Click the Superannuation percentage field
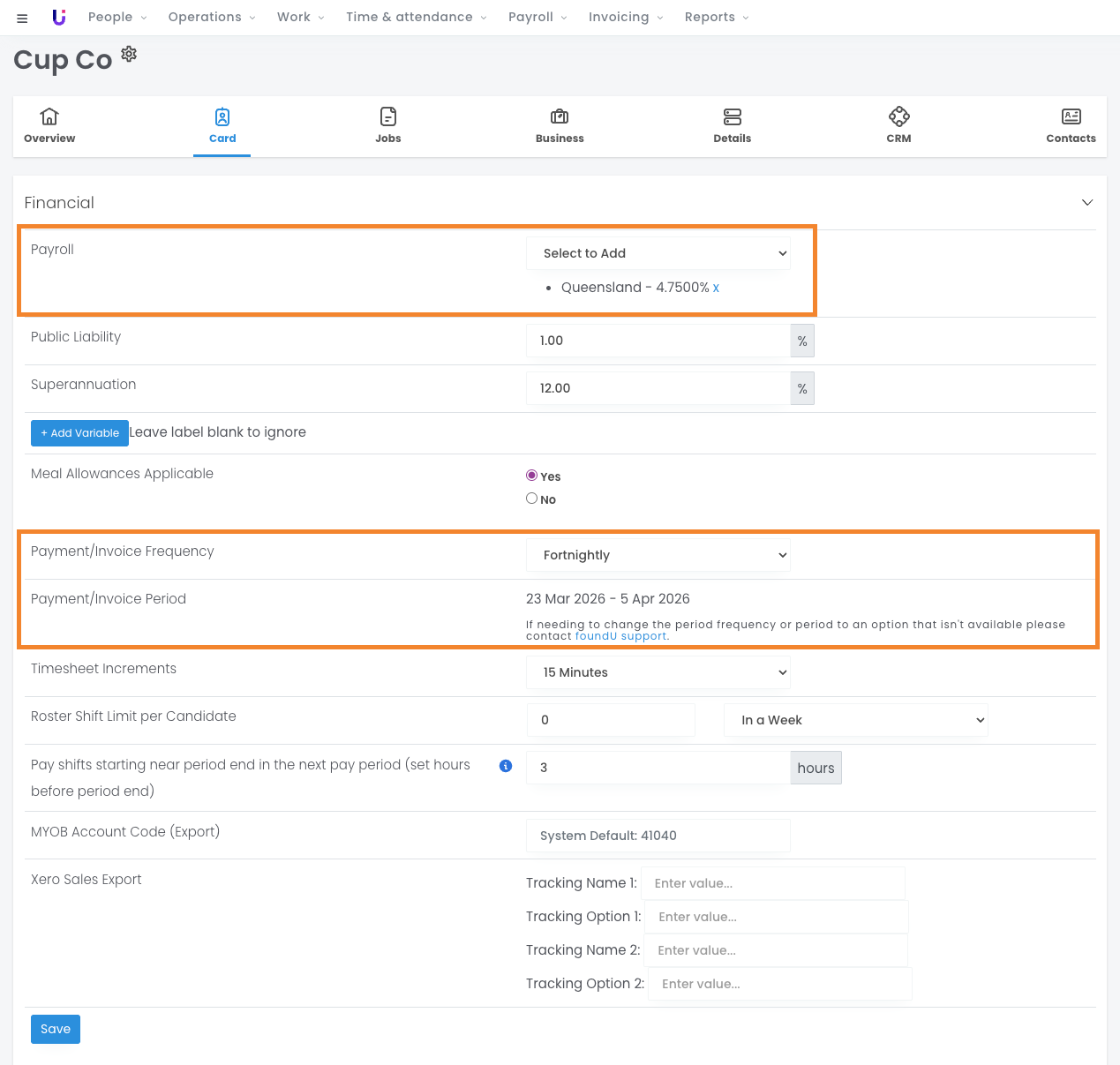The width and height of the screenshot is (1120, 1065). (x=658, y=388)
